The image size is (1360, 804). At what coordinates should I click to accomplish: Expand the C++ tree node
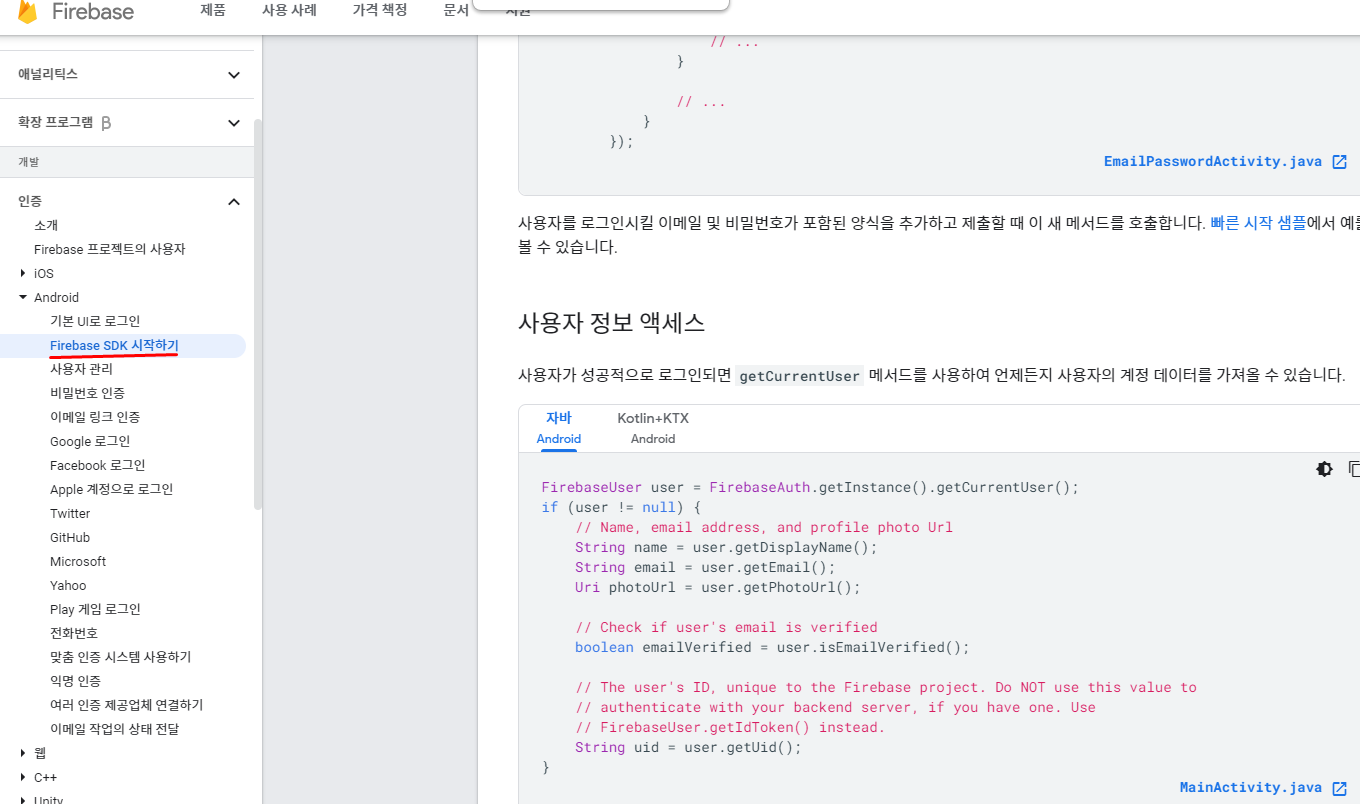pyautogui.click(x=23, y=778)
